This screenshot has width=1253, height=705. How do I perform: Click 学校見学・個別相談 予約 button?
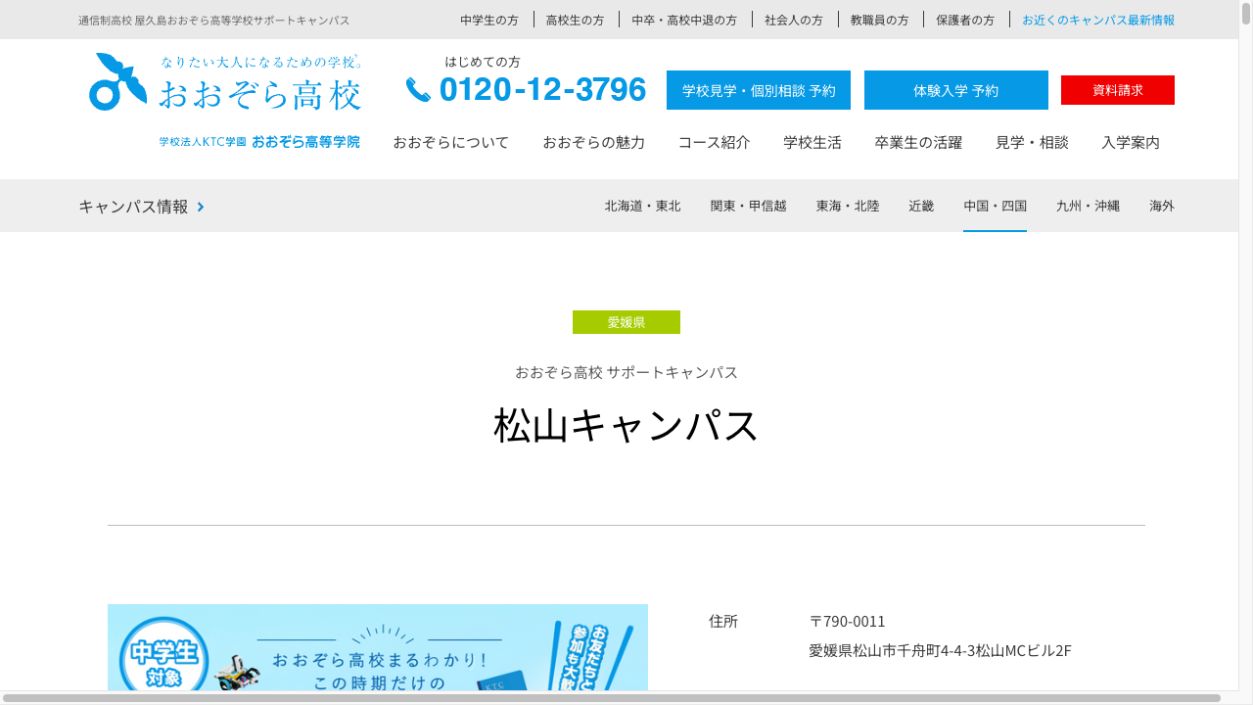tap(759, 90)
